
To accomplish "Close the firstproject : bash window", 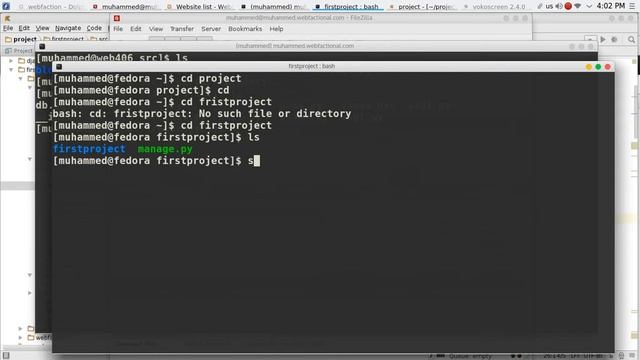I will (607, 67).
